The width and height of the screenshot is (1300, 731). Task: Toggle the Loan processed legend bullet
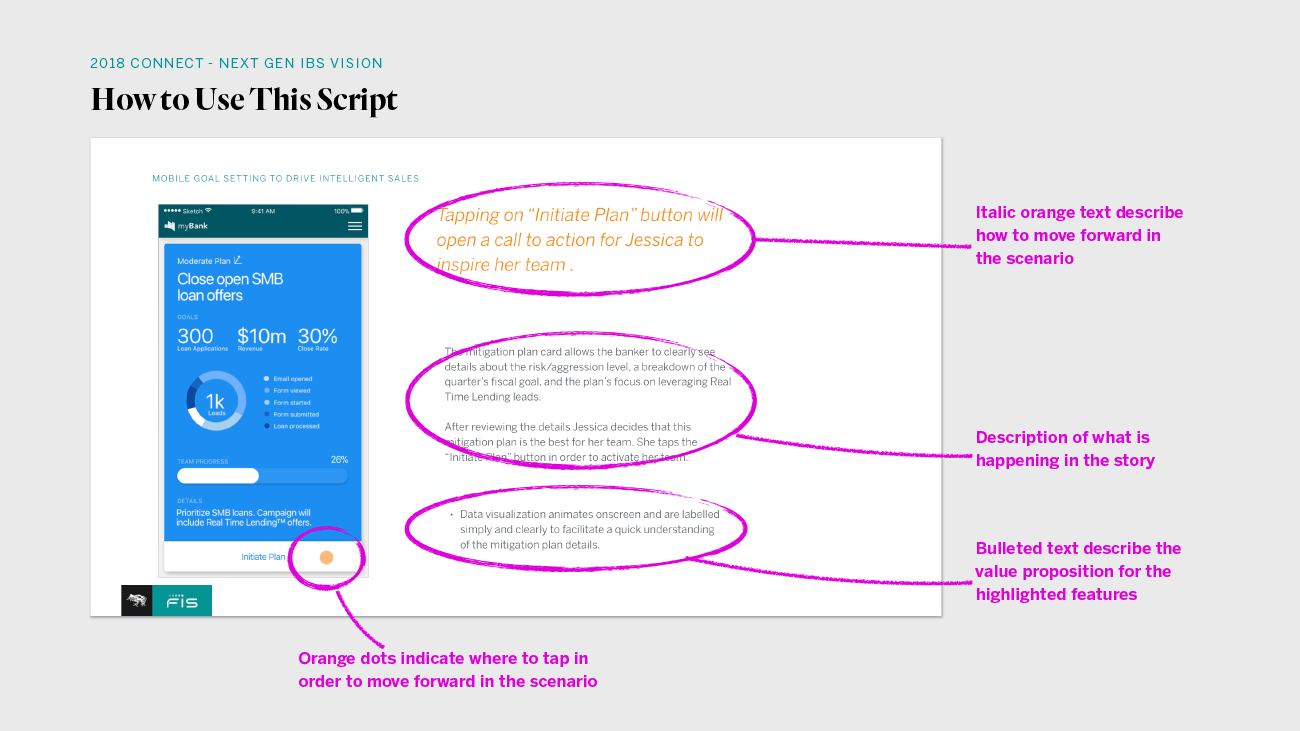266,426
